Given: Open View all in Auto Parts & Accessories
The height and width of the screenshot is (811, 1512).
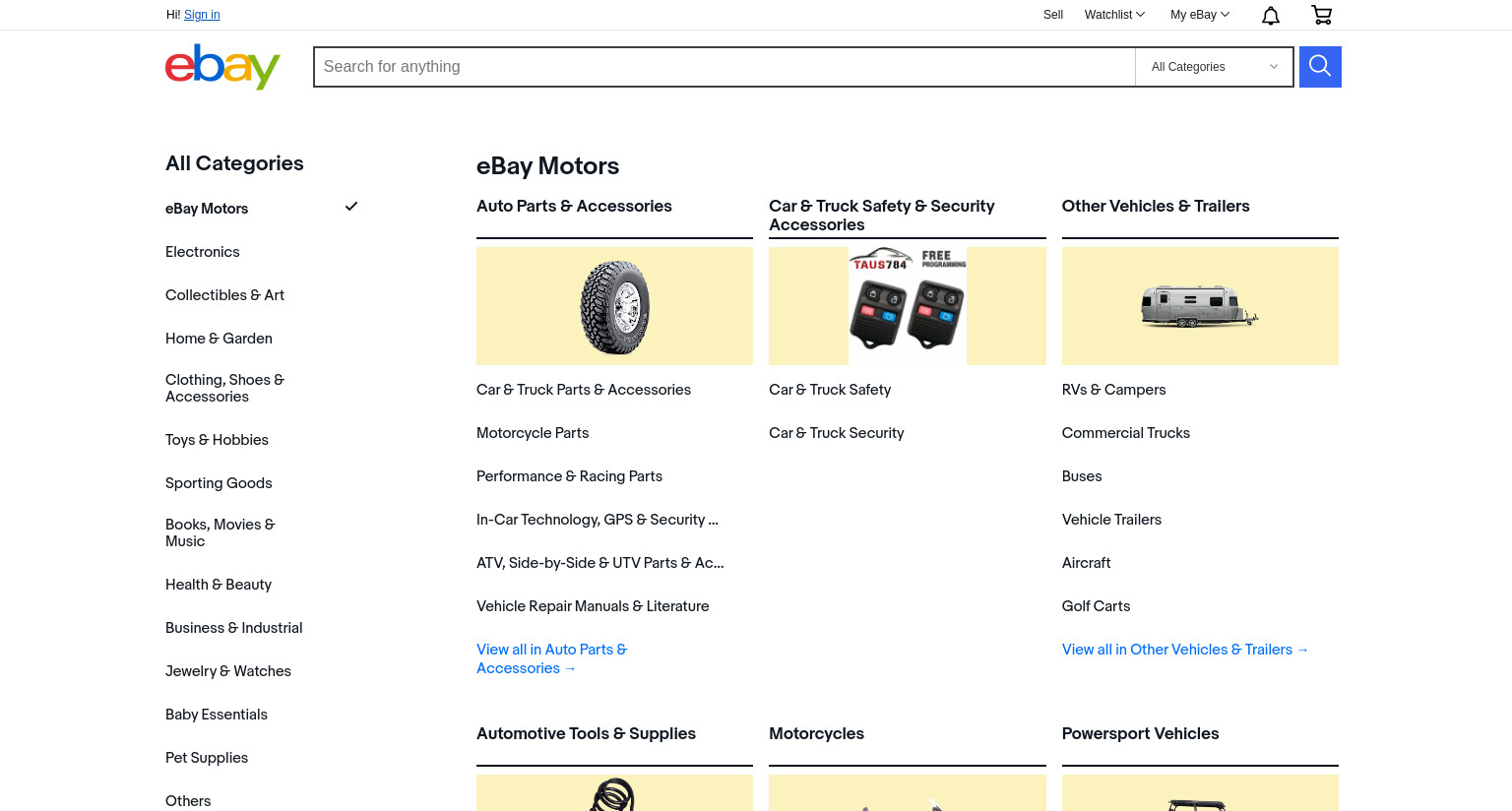Looking at the screenshot, I should (551, 658).
